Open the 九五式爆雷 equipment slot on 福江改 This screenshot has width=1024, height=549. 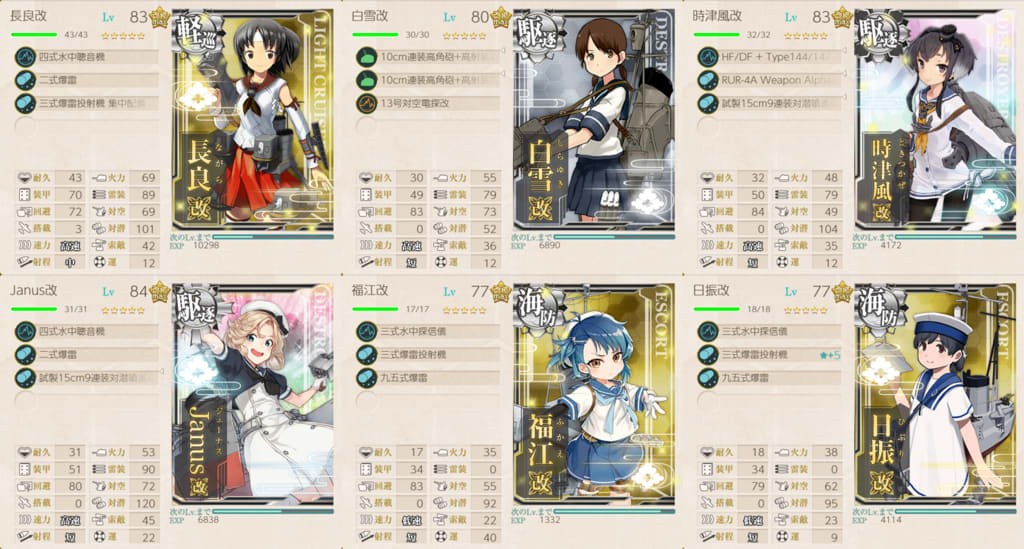coord(428,378)
